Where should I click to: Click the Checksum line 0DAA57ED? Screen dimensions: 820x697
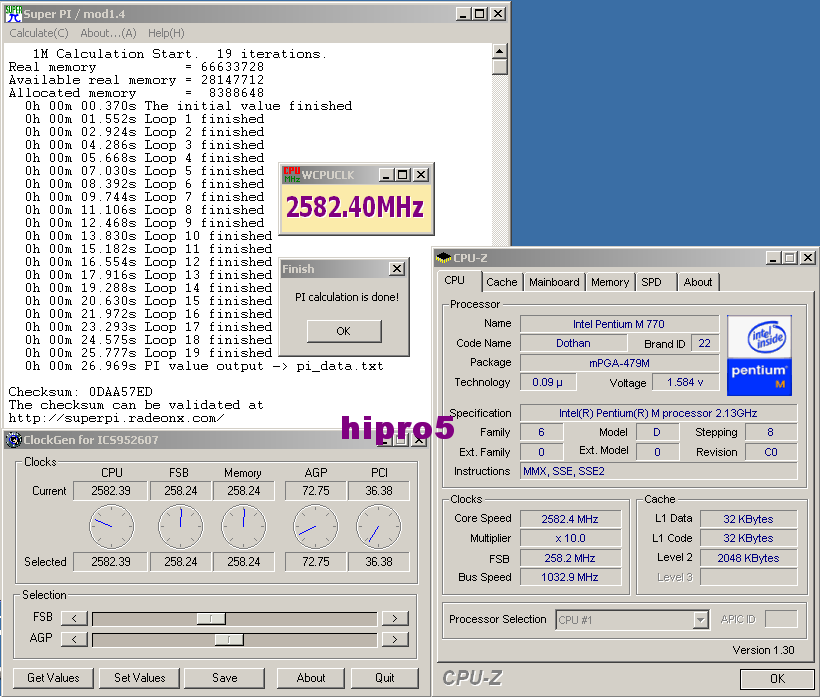coord(81,392)
